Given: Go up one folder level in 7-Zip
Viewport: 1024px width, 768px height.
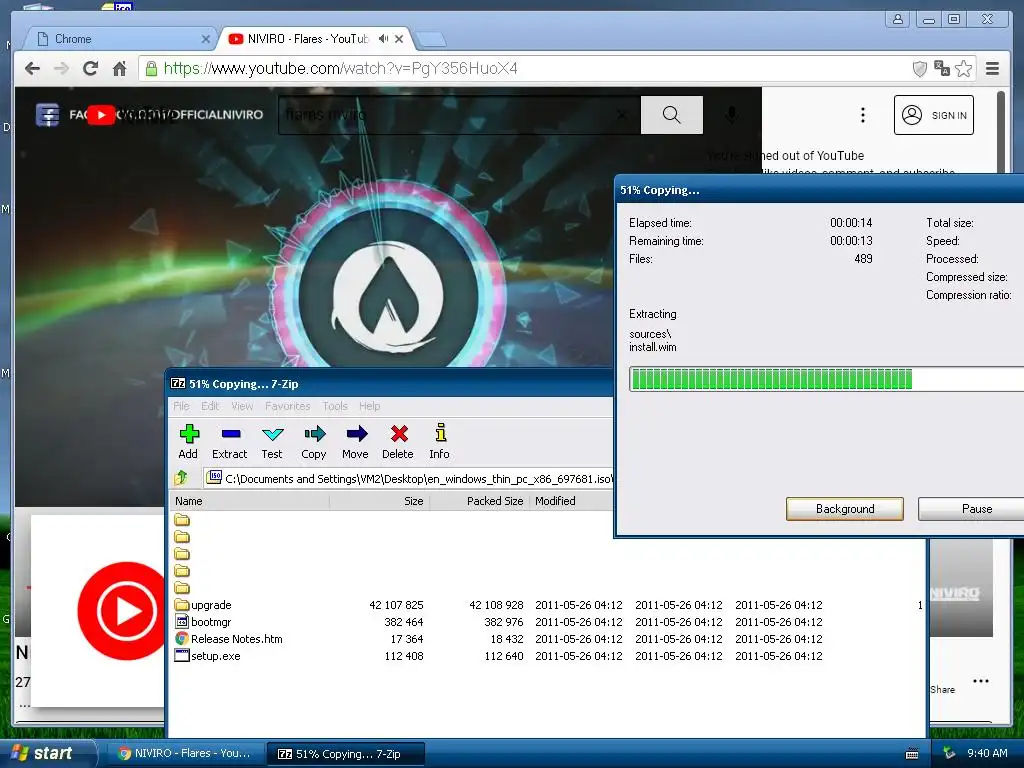Looking at the screenshot, I should tap(182, 478).
